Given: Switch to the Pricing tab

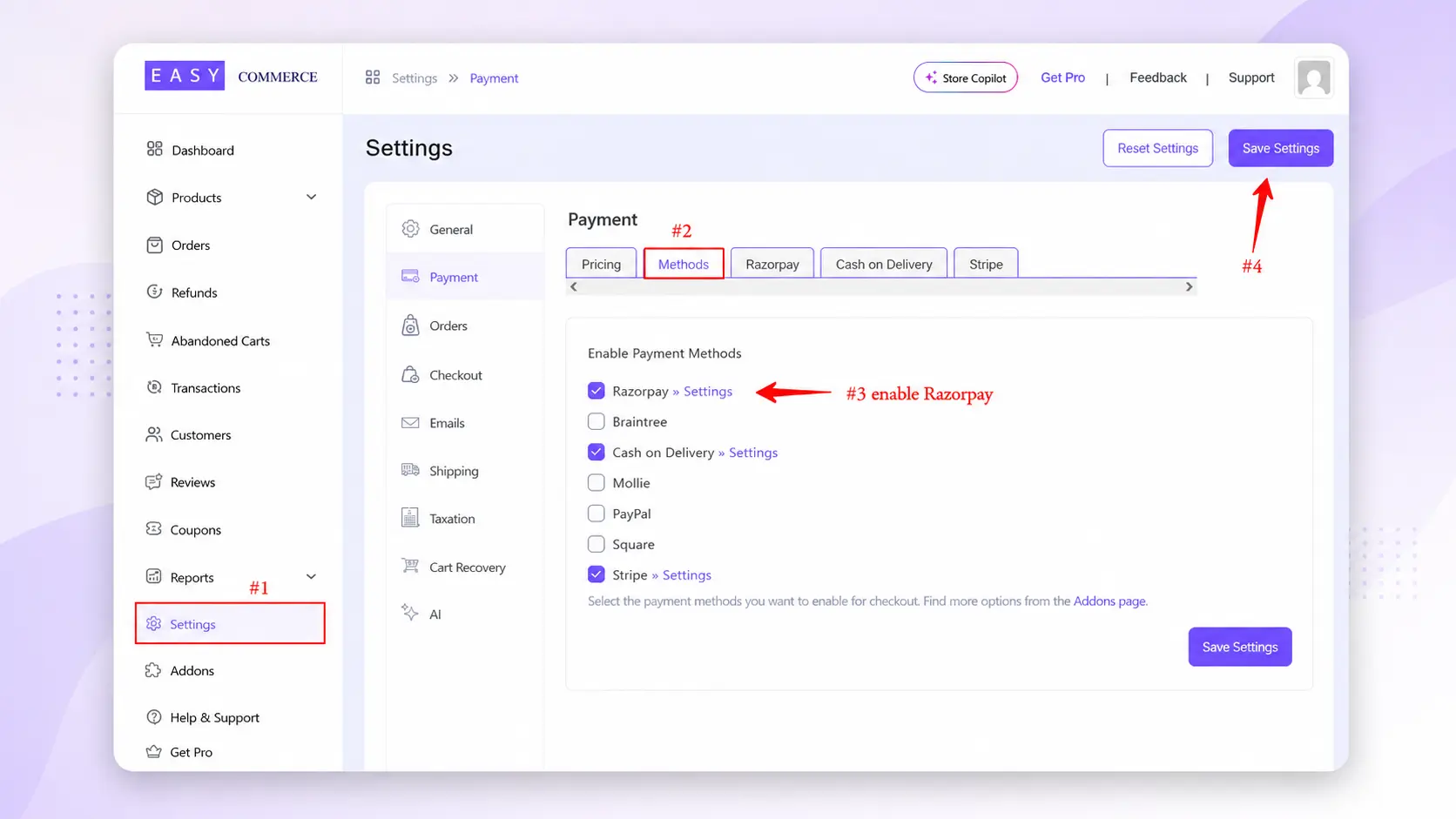Looking at the screenshot, I should pos(602,264).
